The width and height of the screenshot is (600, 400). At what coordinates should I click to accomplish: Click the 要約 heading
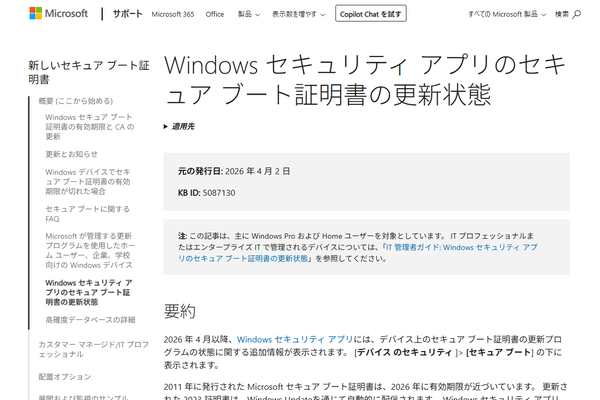click(180, 311)
